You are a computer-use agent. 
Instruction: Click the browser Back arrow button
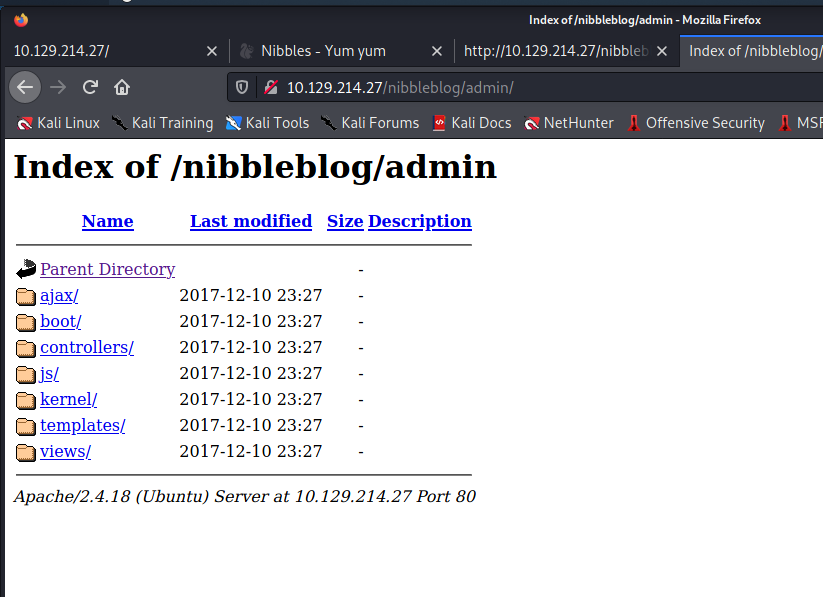(25, 87)
